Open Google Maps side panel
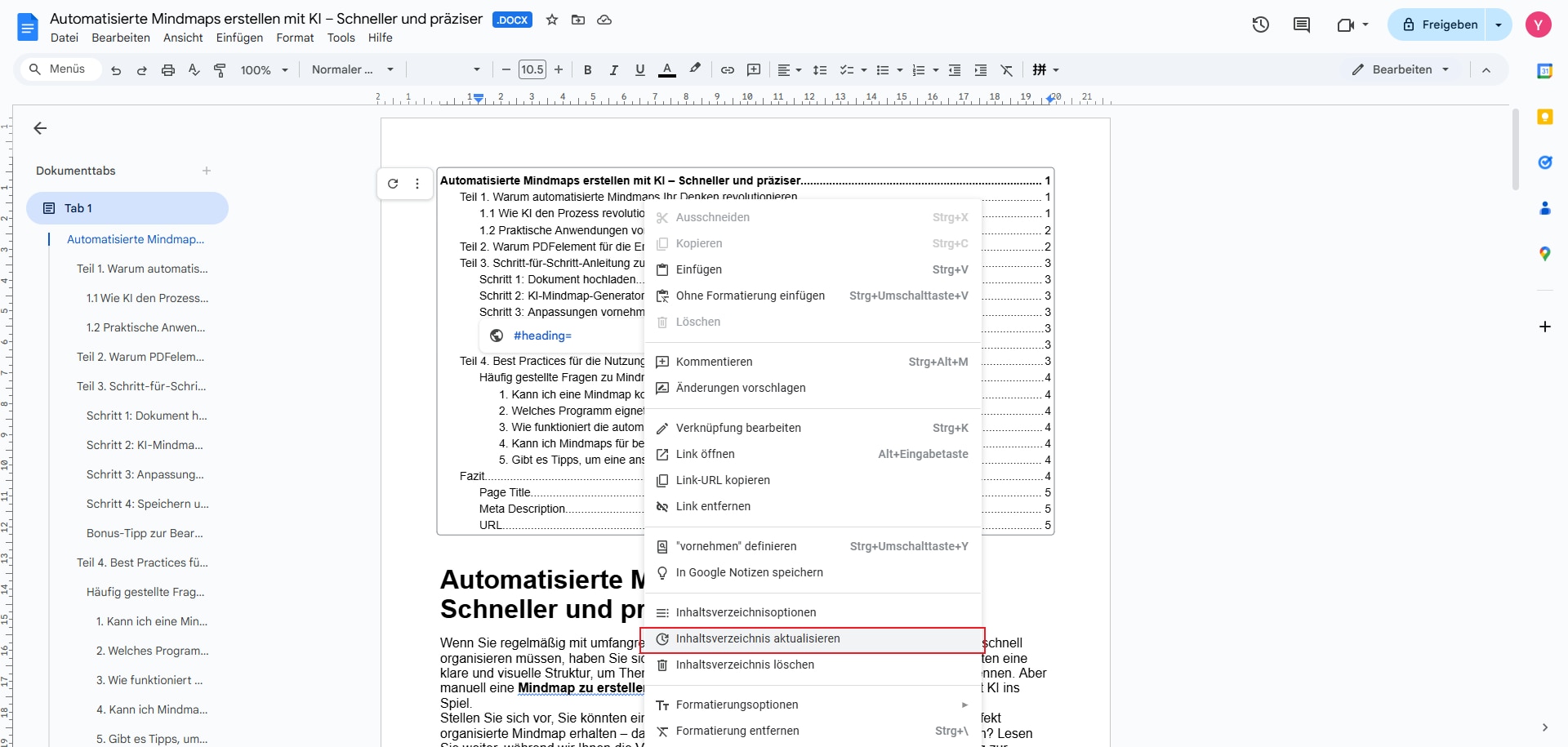Viewport: 1568px width, 747px height. (x=1544, y=254)
